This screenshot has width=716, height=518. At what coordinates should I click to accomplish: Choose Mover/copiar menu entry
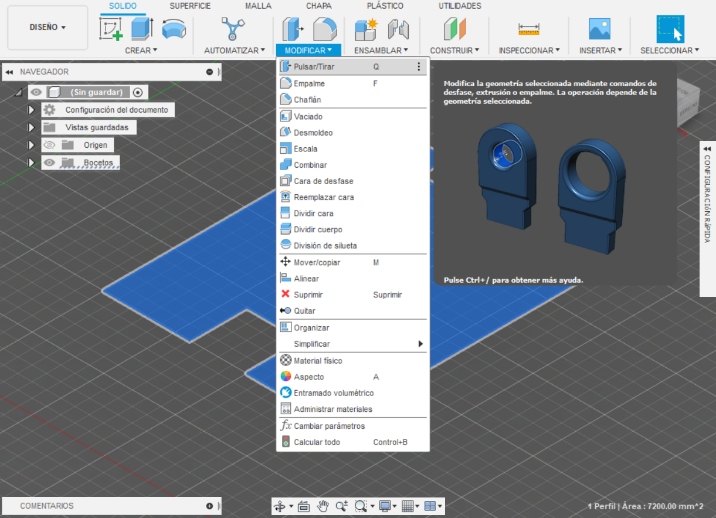353,262
